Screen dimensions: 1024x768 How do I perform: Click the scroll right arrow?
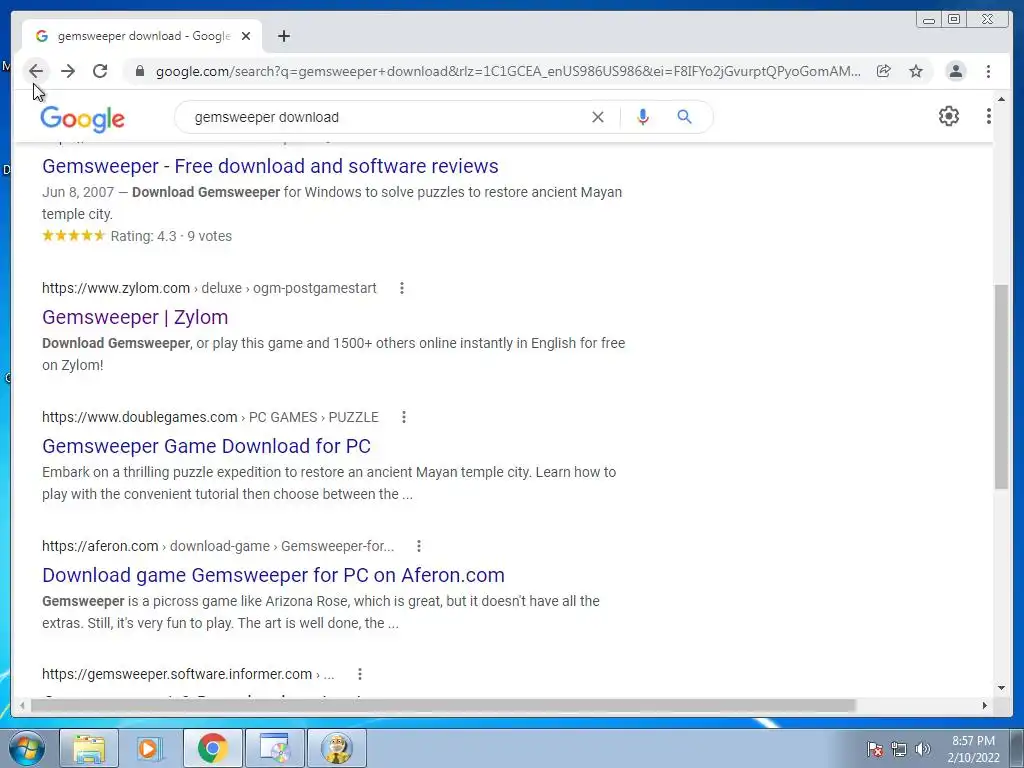985,705
